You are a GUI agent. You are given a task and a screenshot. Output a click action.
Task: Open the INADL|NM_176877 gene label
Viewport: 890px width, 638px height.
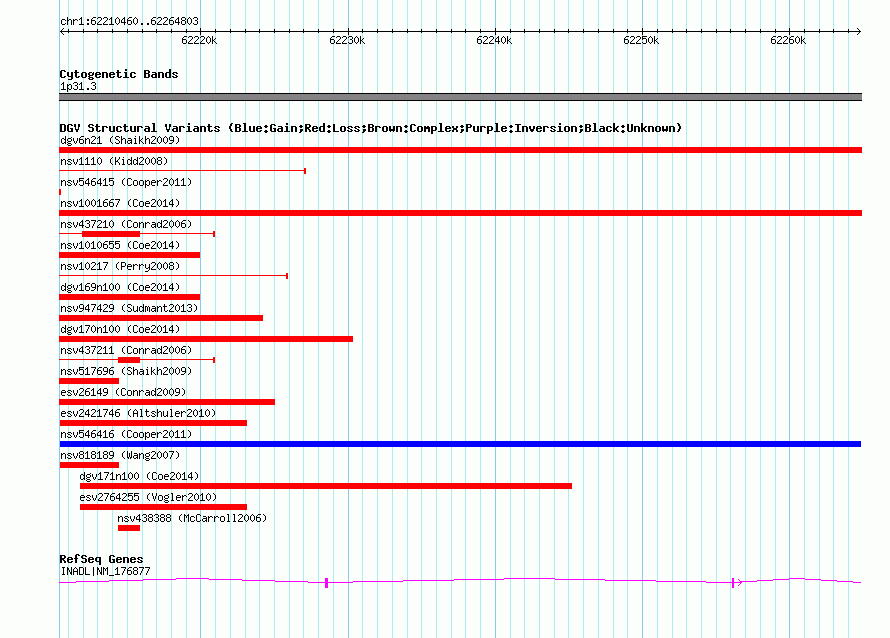pos(106,571)
